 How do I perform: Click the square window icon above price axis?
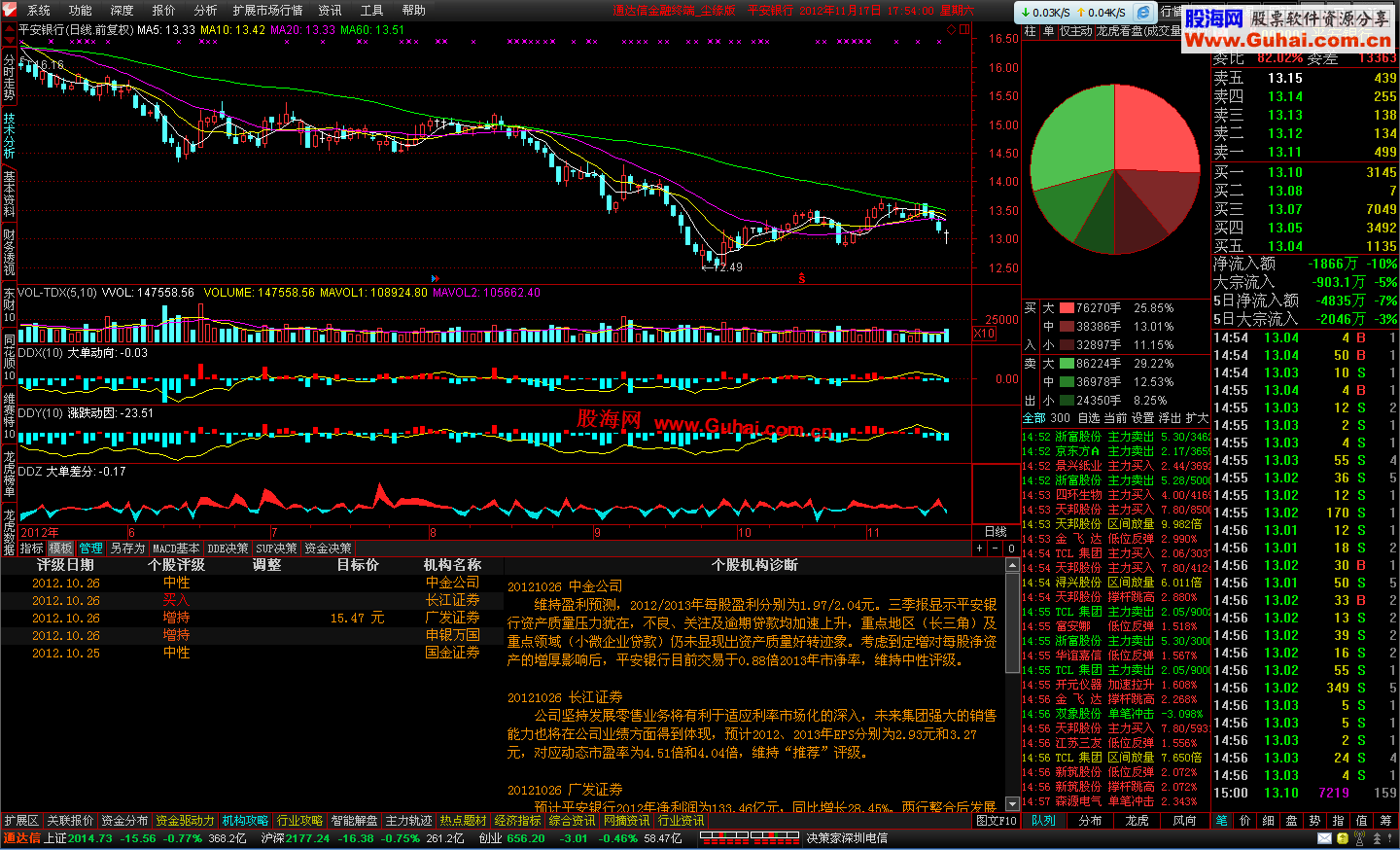964,30
